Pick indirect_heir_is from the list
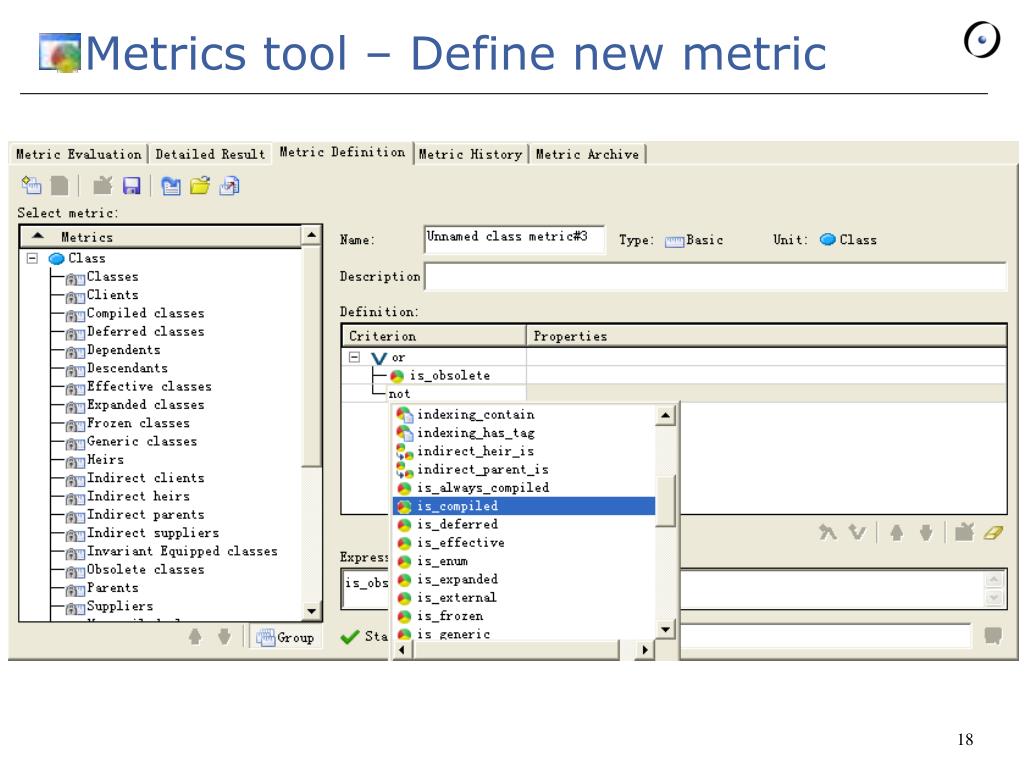The image size is (1024, 768). point(524,451)
